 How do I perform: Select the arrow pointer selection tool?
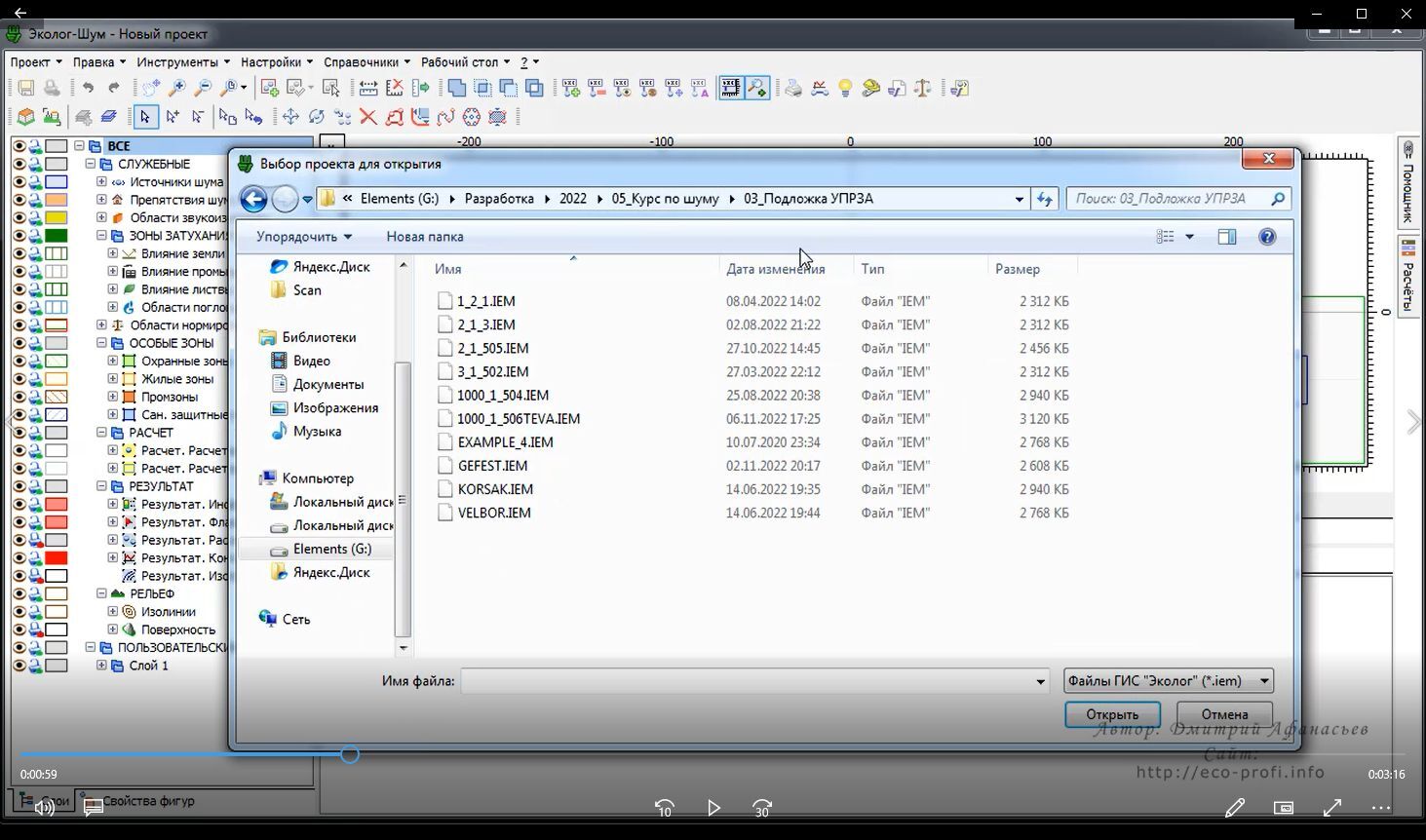click(x=145, y=117)
